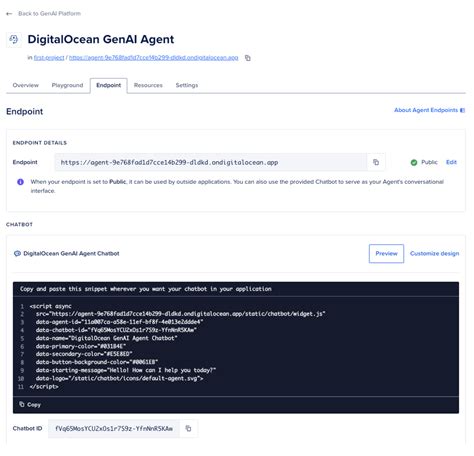Click the Preview button
This screenshot has height=456, width=474.
pos(386,254)
